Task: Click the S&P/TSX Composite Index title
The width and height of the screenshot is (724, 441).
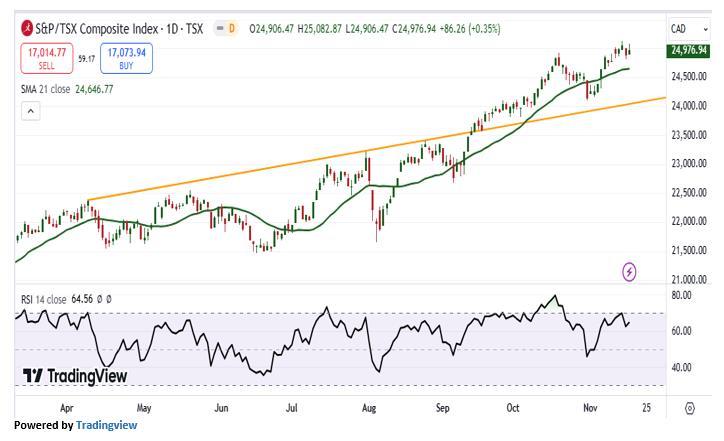Action: [119, 29]
